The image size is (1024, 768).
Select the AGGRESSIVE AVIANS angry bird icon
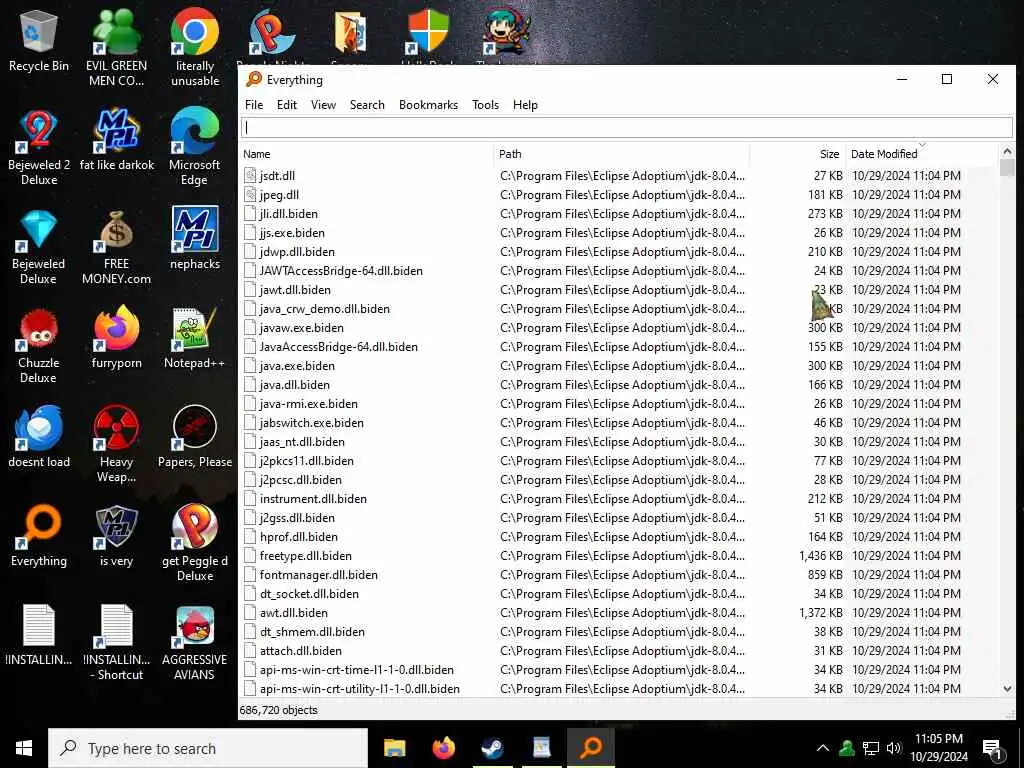[x=195, y=643]
